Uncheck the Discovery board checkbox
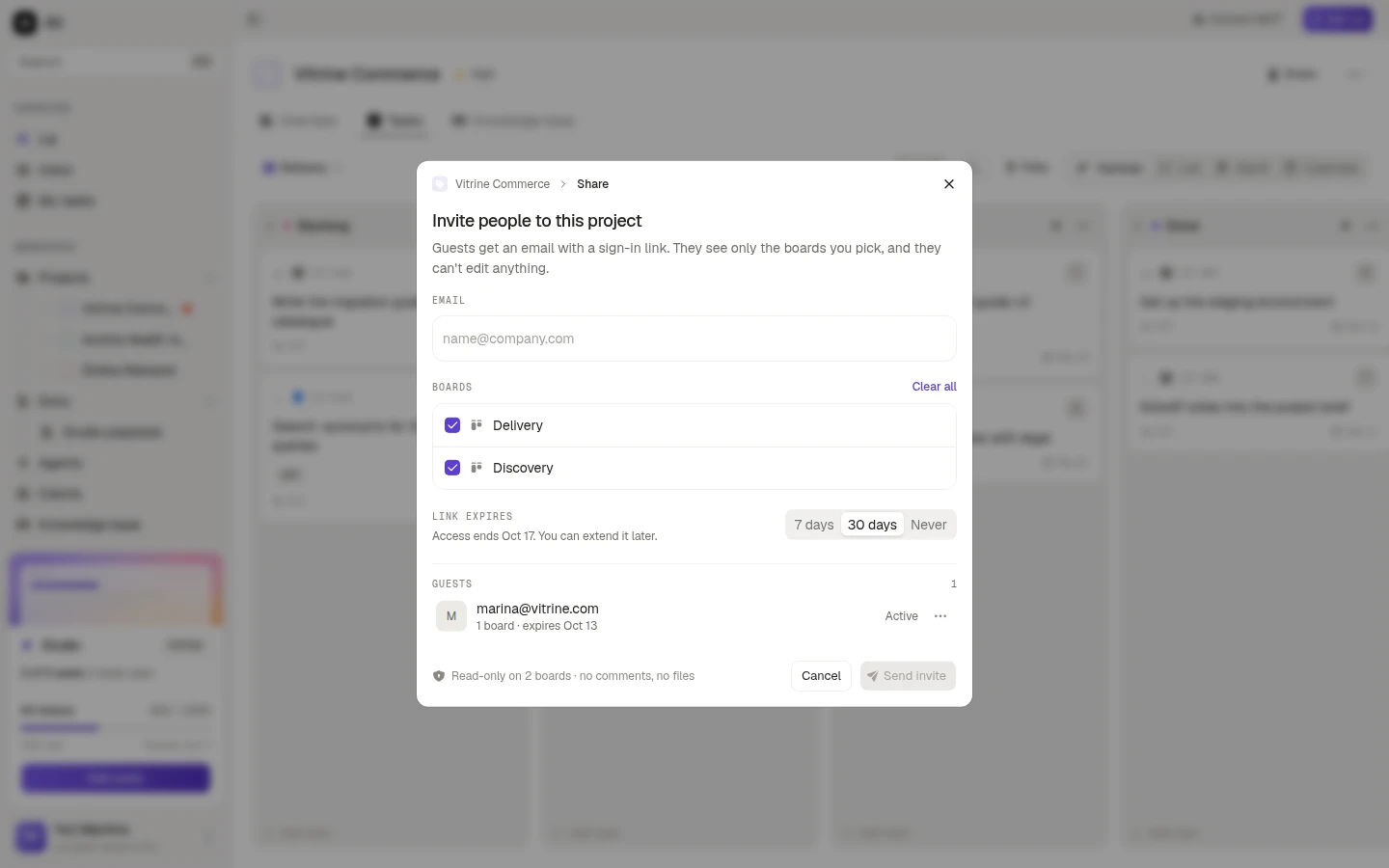 (x=452, y=468)
